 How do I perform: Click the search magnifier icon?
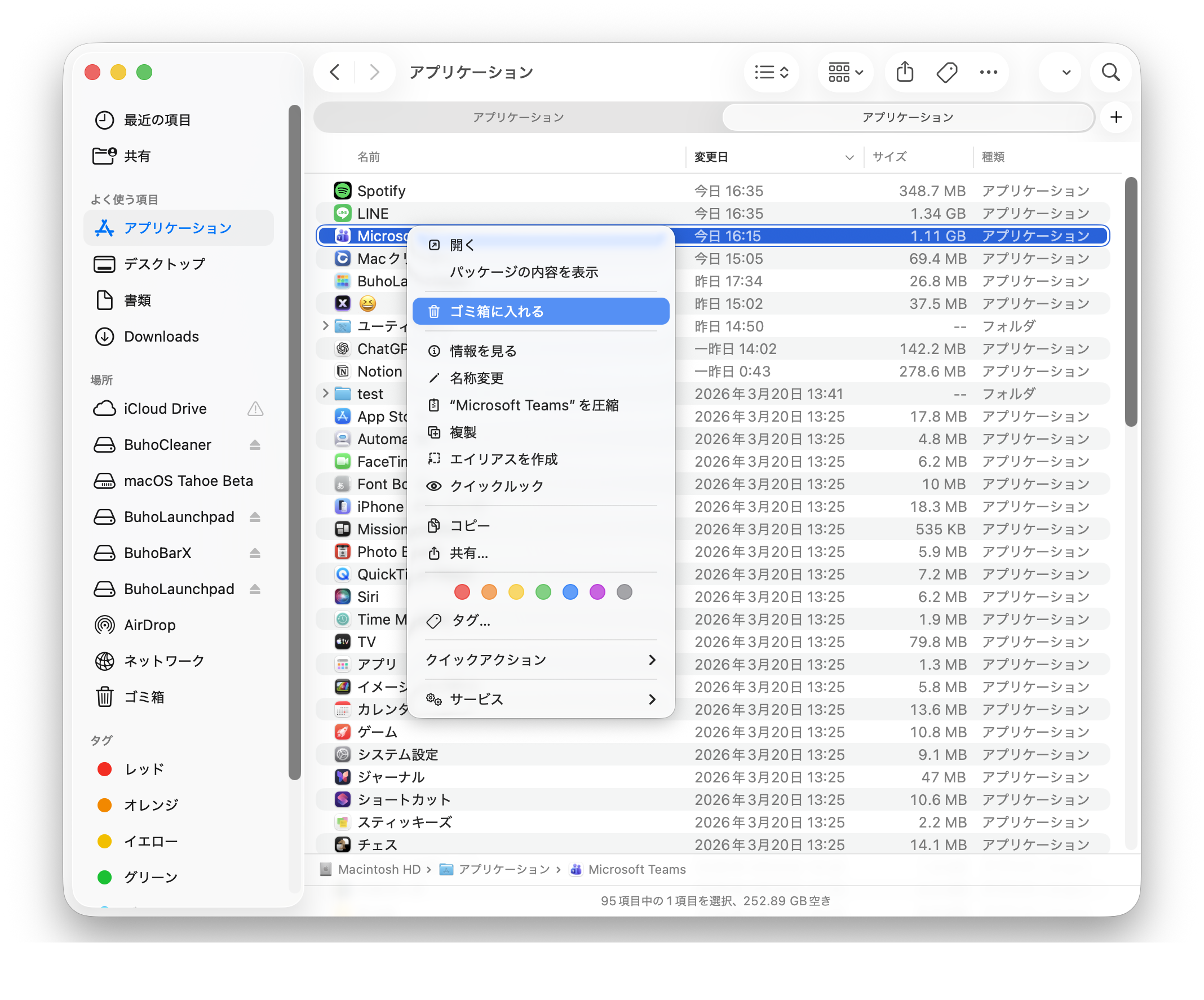[1110, 72]
